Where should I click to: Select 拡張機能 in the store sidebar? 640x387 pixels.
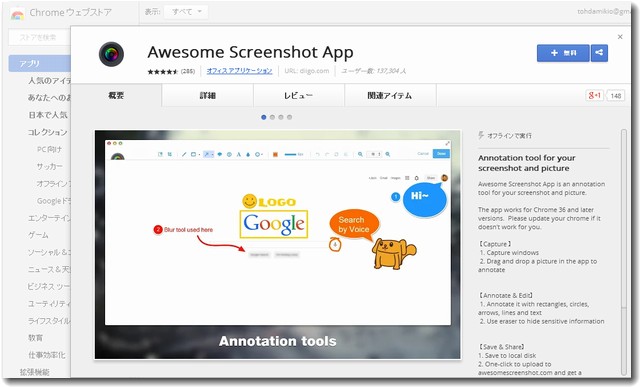(35, 372)
